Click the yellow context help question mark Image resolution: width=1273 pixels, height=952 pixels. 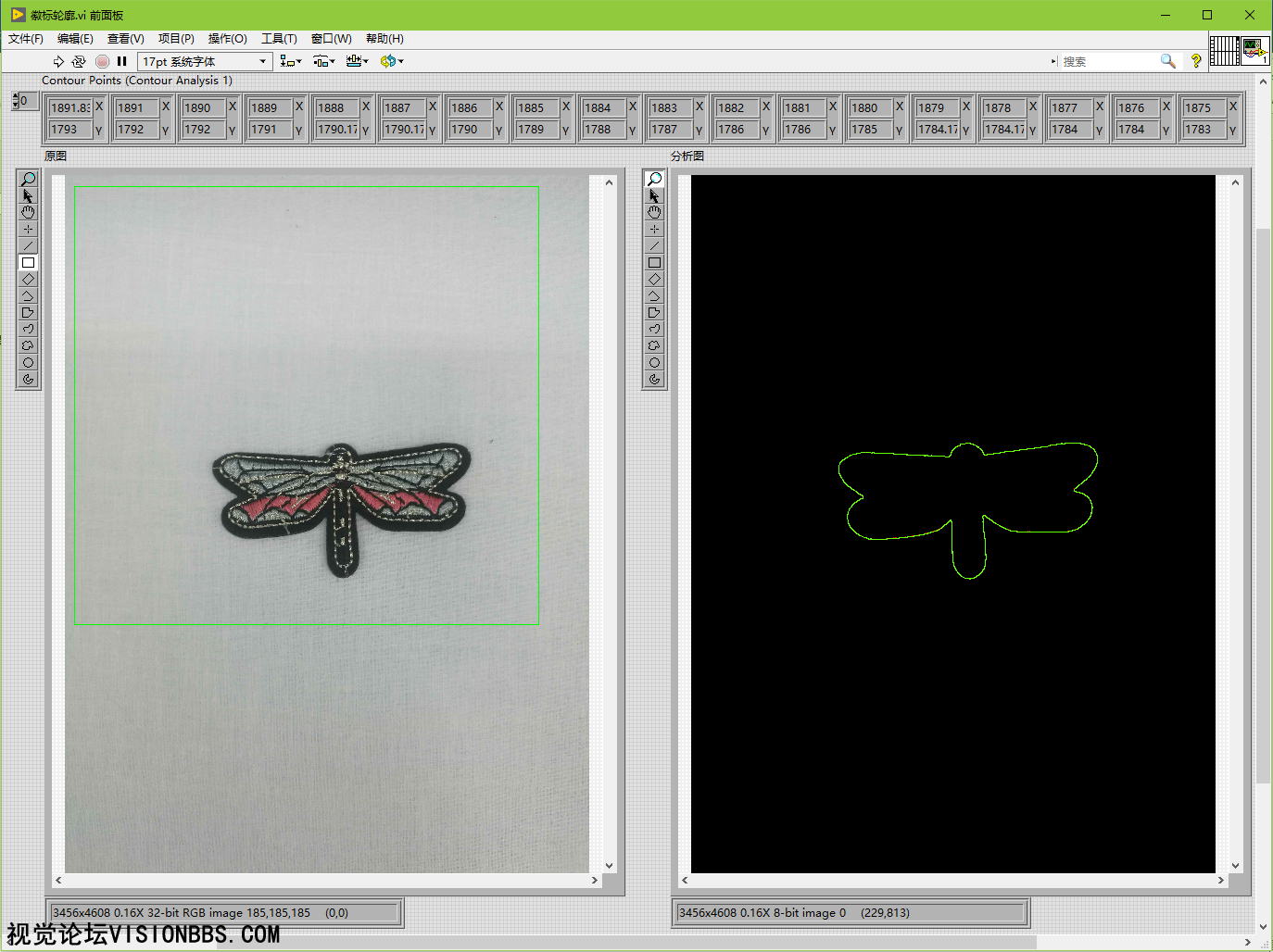click(1196, 61)
